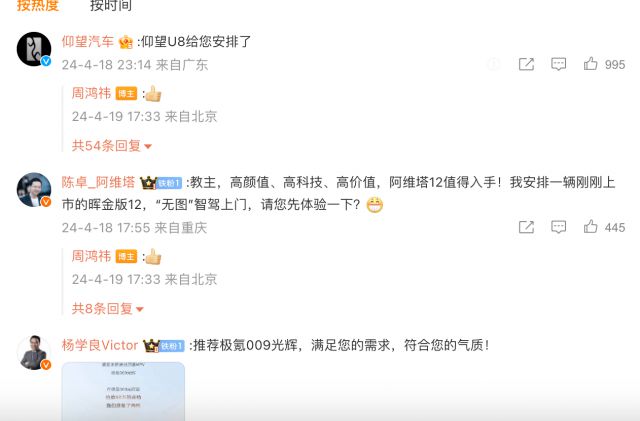The height and width of the screenshot is (421, 640).
Task: Reply to 仰望汽车 comment using comment icon
Action: click(x=558, y=64)
